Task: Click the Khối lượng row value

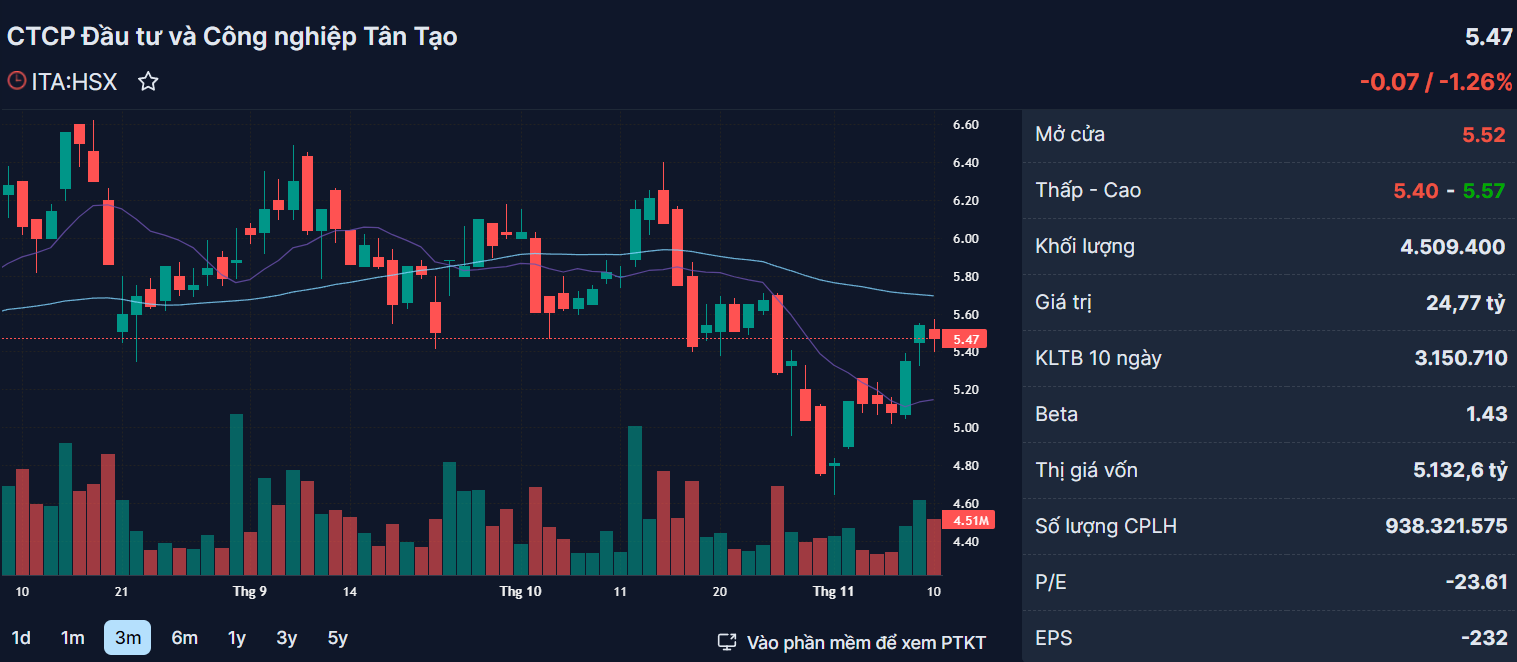Action: (1453, 247)
